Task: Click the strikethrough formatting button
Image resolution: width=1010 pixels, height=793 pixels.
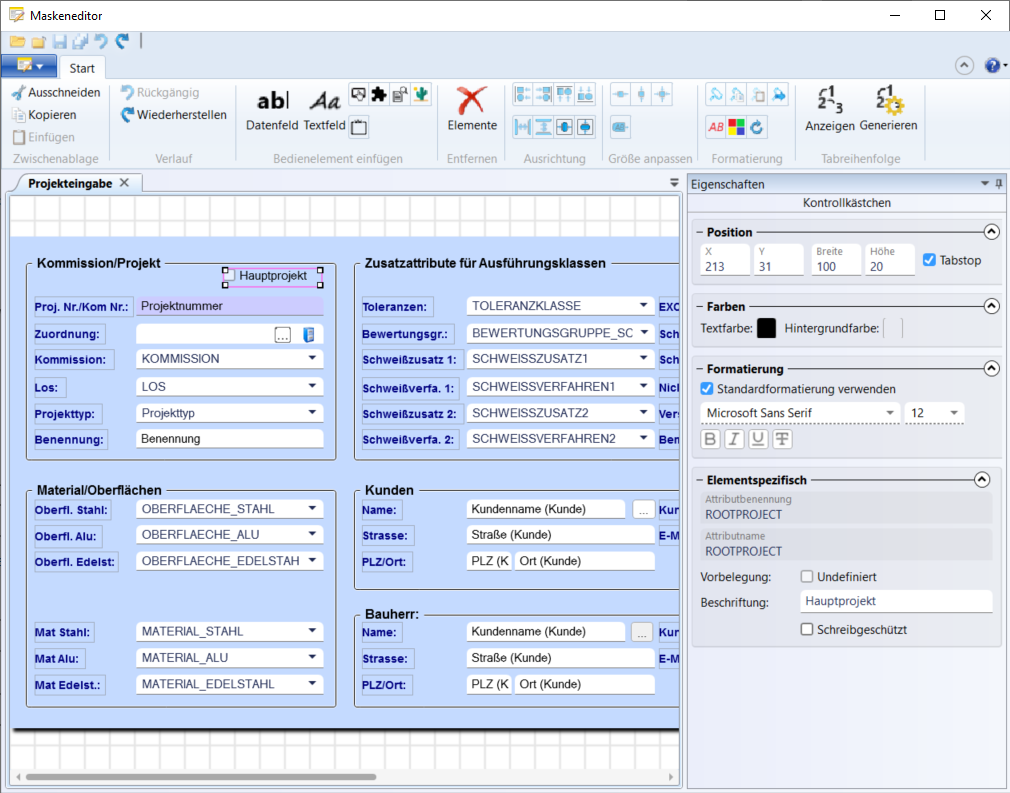Action: point(783,439)
